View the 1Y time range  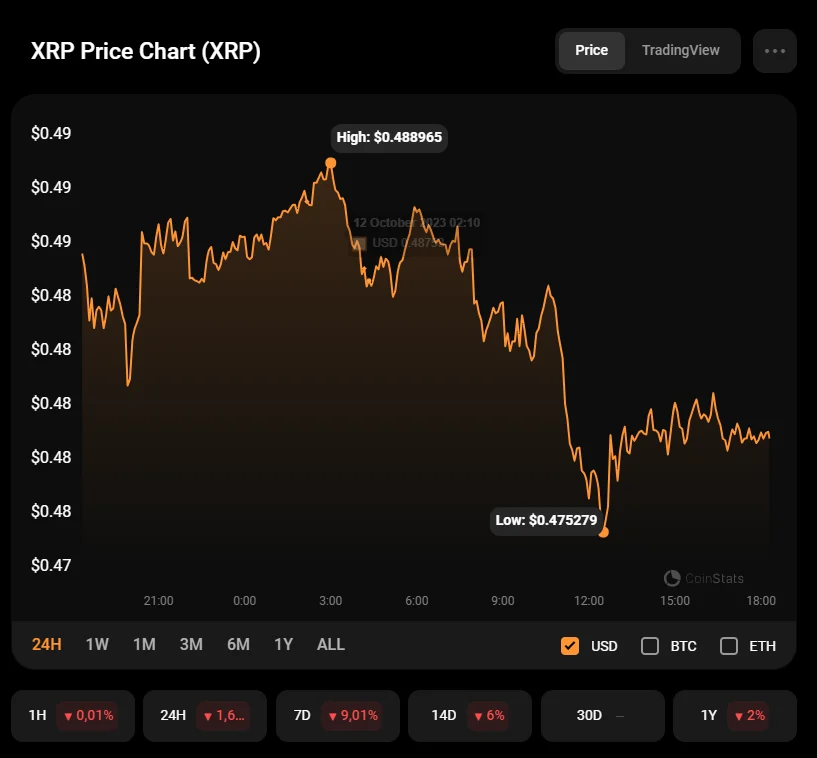pyautogui.click(x=283, y=644)
